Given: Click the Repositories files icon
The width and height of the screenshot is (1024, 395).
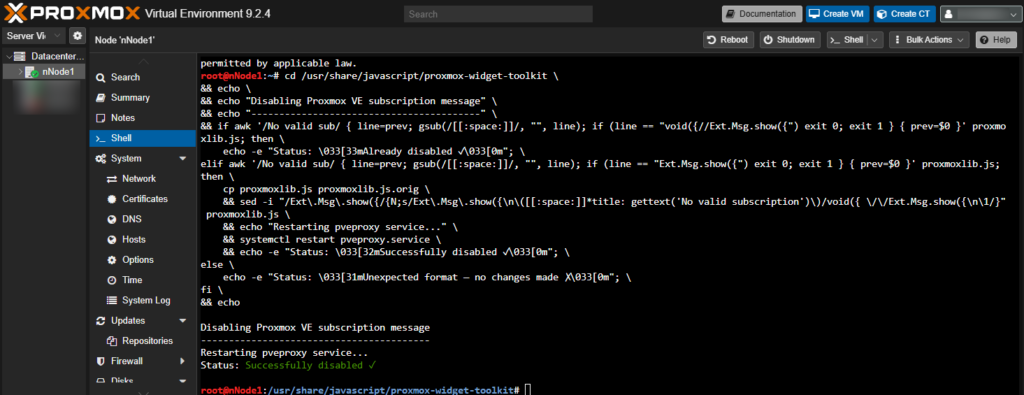Looking at the screenshot, I should coord(112,341).
